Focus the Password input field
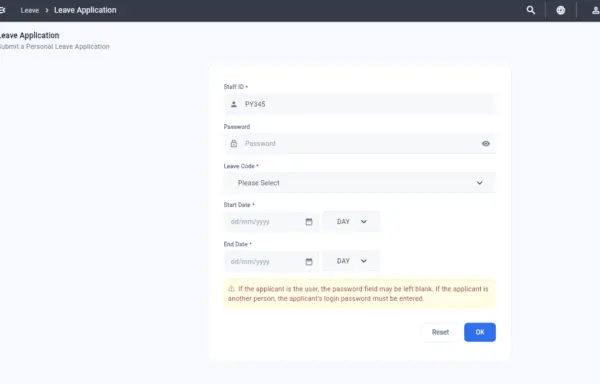600x384 pixels. coord(360,143)
